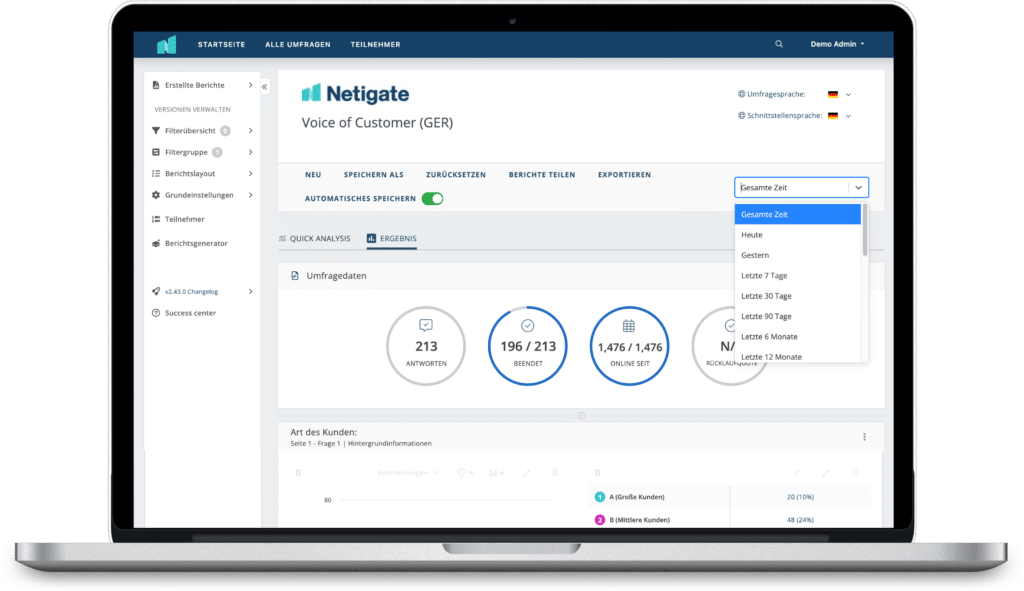Click the 20 (10%) value for Große Kunden
Viewport: 1024px width, 591px height.
(x=800, y=497)
